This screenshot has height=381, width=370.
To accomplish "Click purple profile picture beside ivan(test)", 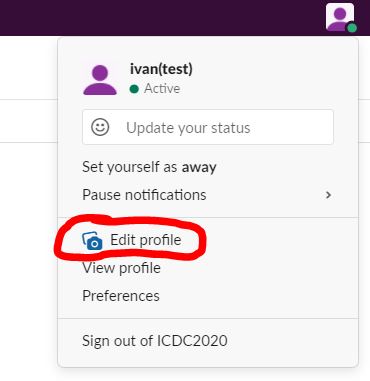I will point(100,80).
